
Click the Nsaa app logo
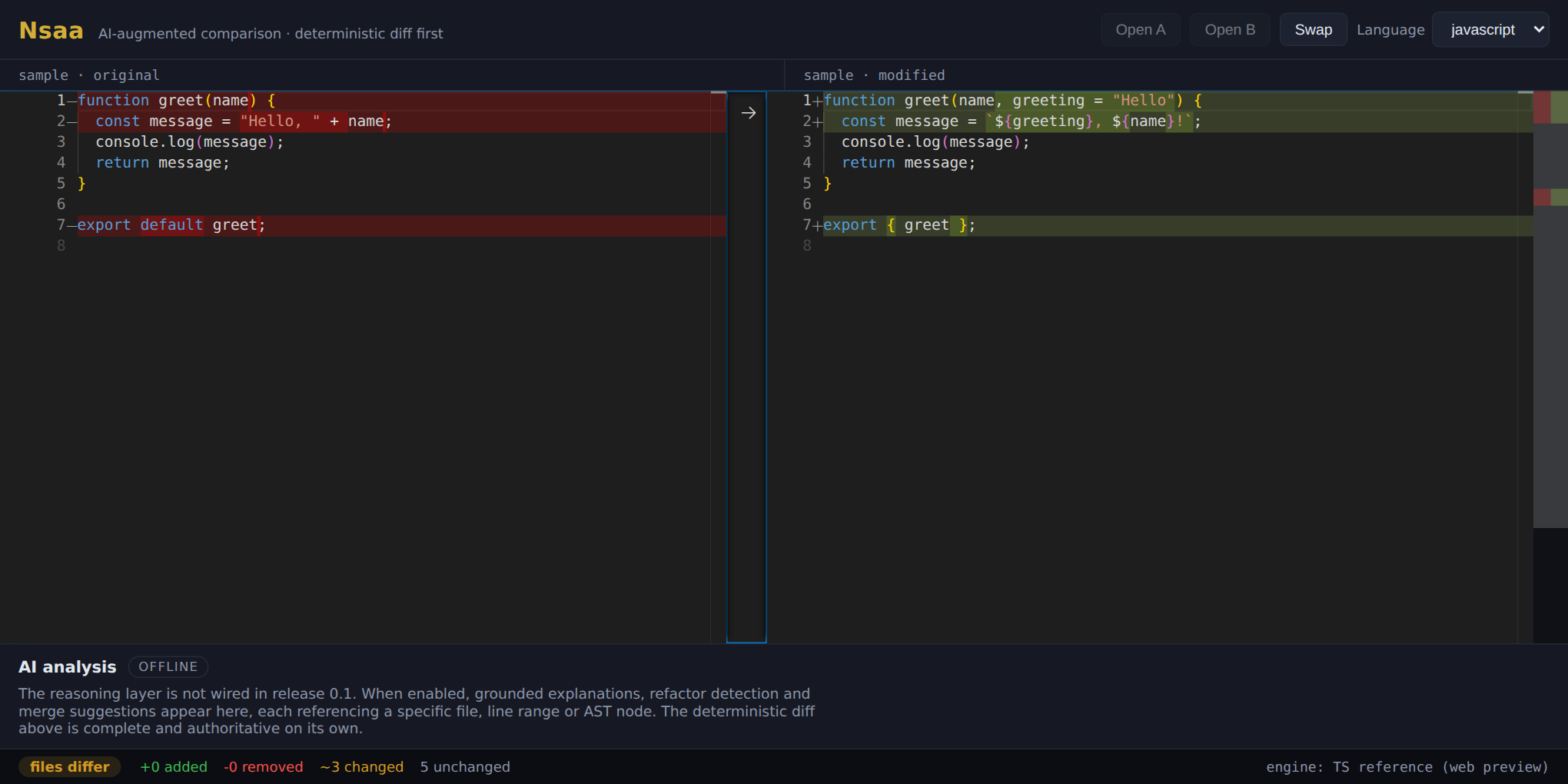click(x=51, y=30)
